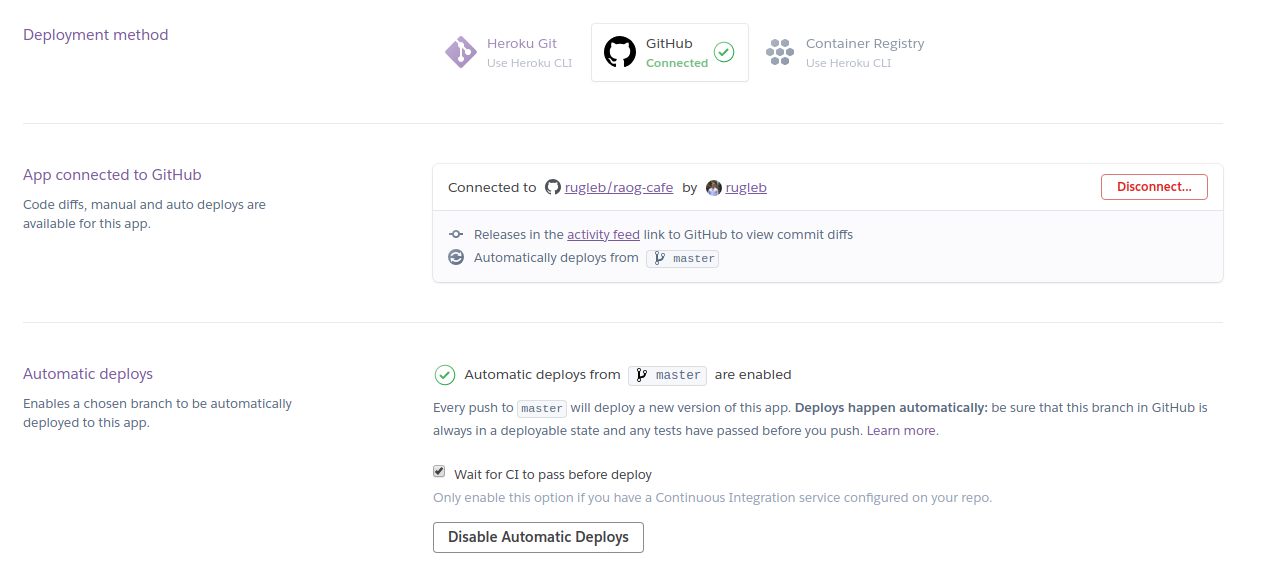Image resolution: width=1265 pixels, height=588 pixels.
Task: Click the eye icon next to Releases text
Action: tap(456, 234)
